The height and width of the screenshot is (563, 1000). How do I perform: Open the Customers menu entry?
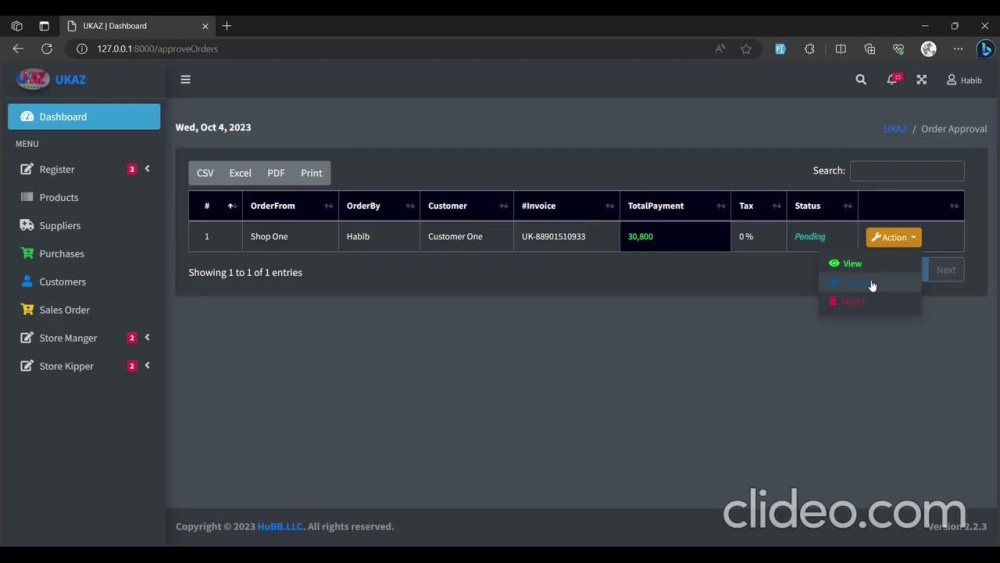[x=84, y=281]
